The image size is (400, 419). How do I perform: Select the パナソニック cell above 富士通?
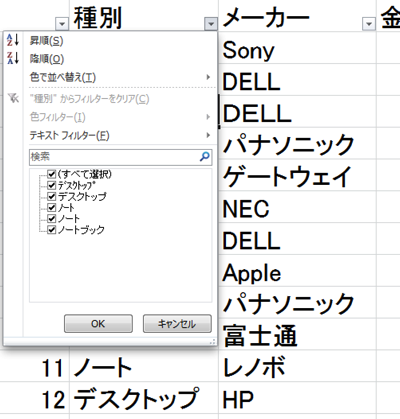297,302
